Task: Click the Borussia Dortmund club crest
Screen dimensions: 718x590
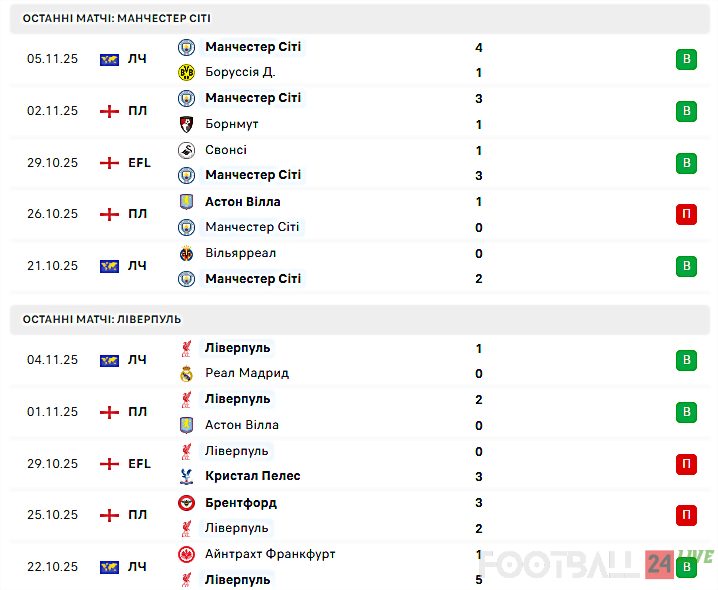Action: (x=186, y=72)
